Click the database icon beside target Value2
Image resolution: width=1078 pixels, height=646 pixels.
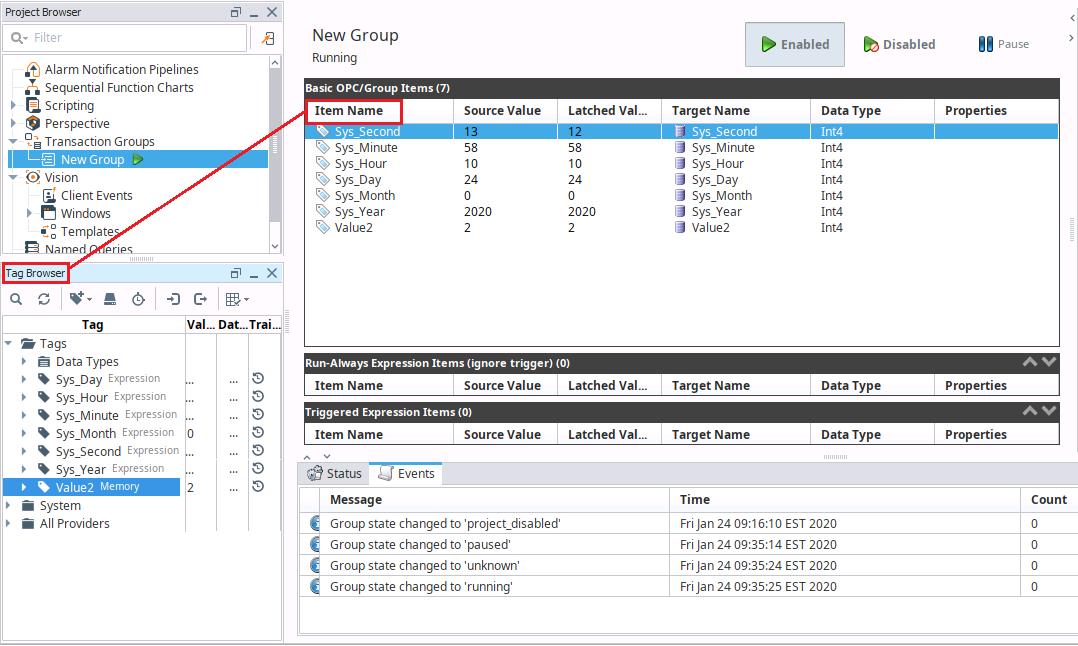pos(680,227)
